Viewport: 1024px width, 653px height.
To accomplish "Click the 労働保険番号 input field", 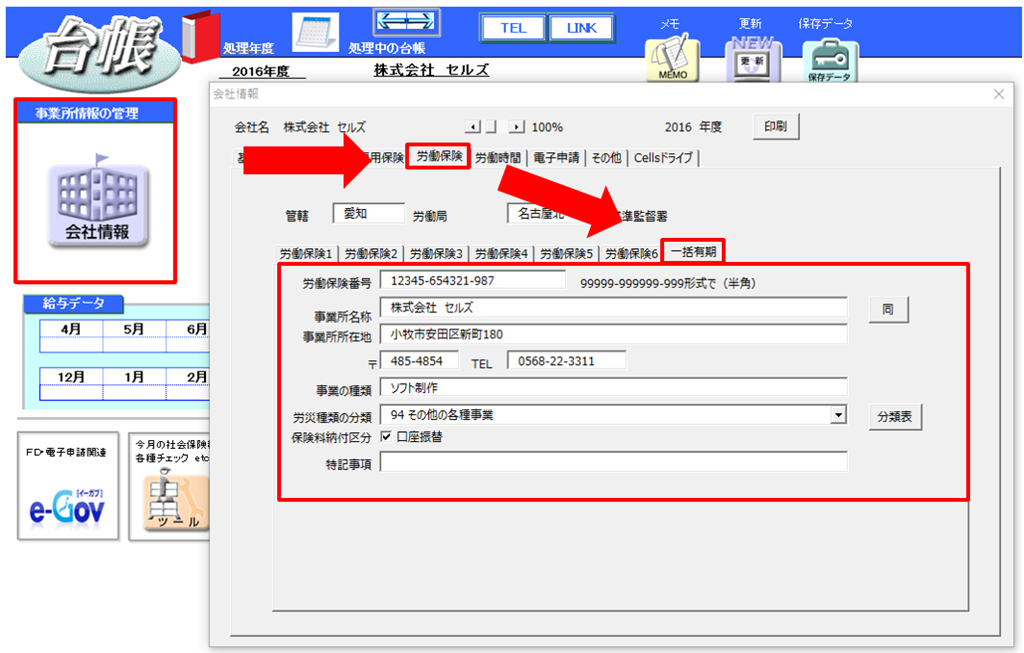I will [x=473, y=281].
